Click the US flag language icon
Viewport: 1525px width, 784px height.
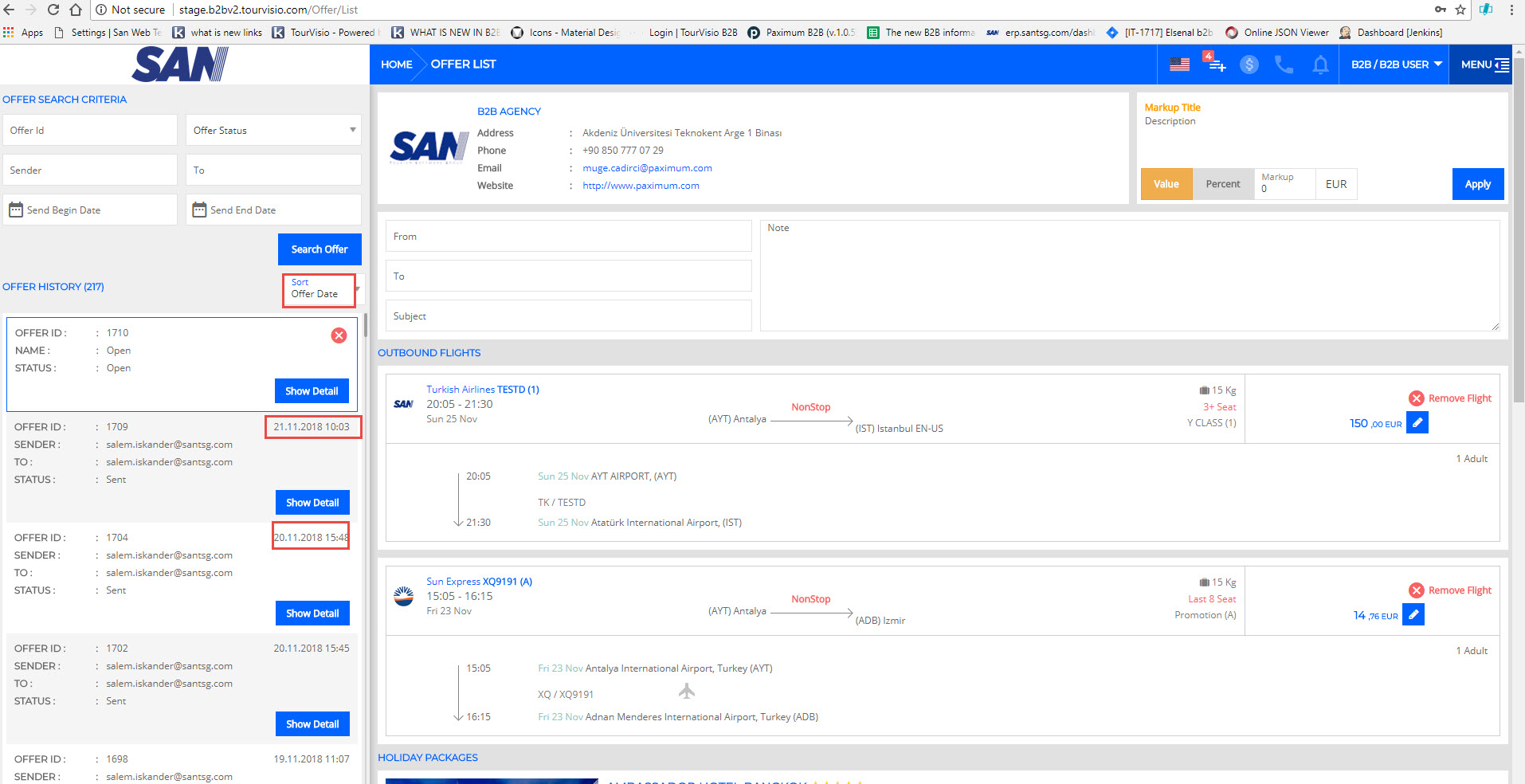1179,65
